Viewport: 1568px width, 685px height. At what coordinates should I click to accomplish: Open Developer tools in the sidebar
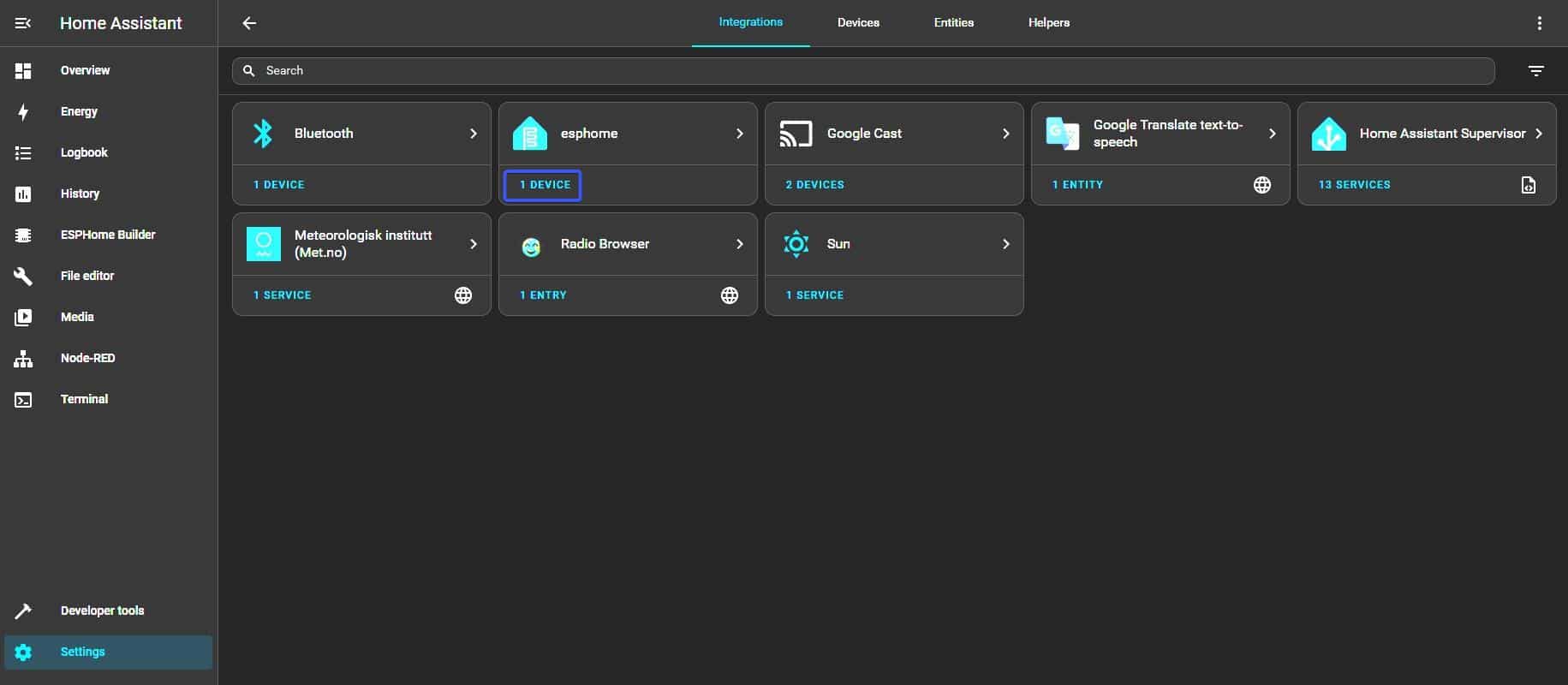click(102, 611)
